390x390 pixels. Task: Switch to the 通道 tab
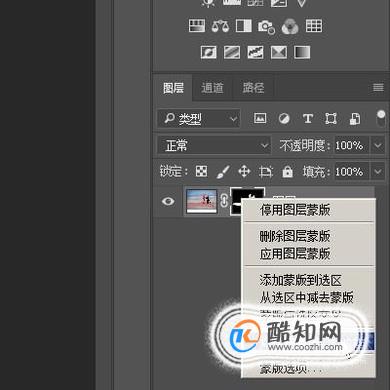click(x=212, y=88)
